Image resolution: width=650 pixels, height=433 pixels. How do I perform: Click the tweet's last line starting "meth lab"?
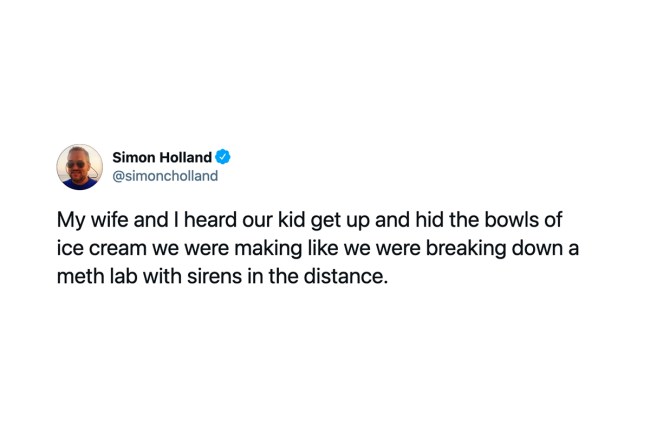click(x=221, y=276)
